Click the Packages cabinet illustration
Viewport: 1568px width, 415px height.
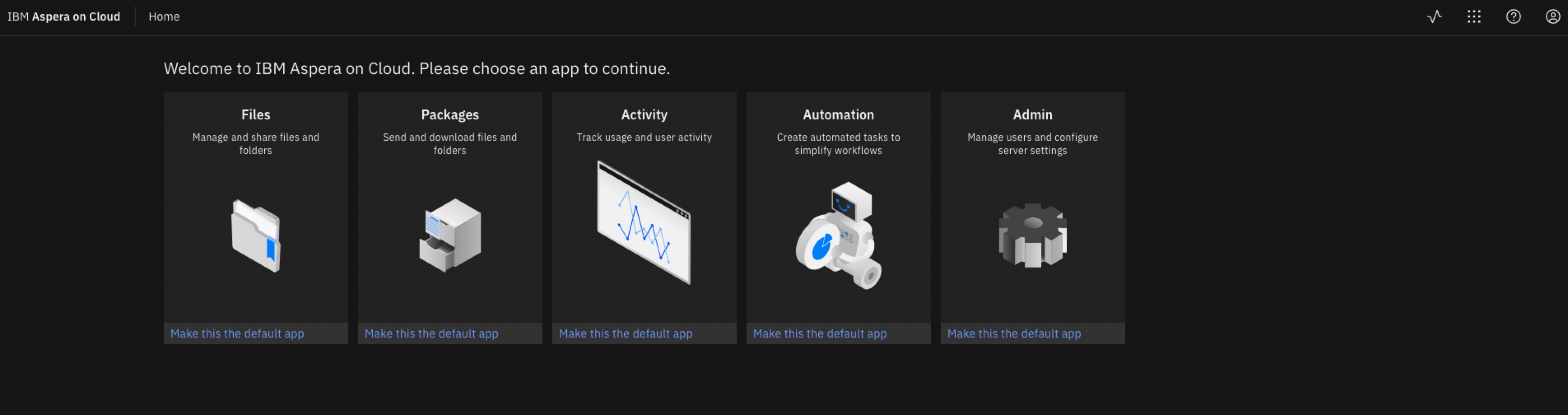450,235
